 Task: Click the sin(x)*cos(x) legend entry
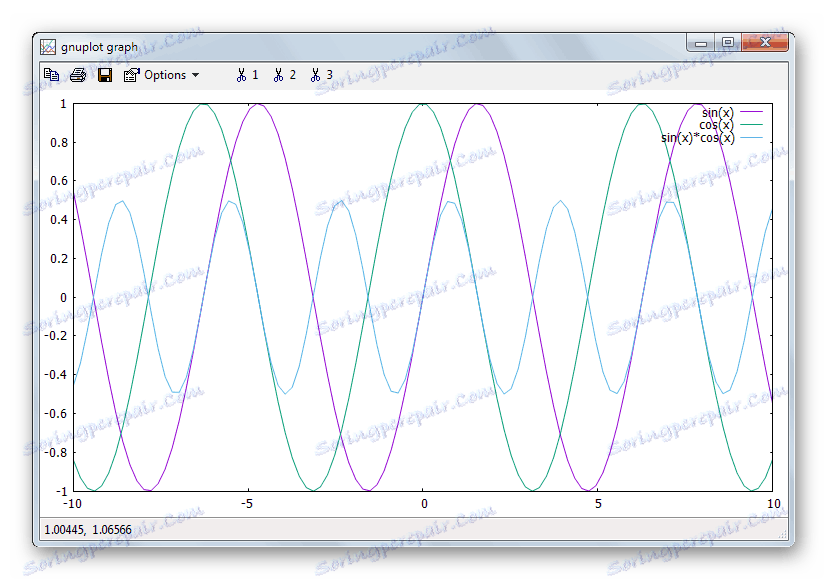click(698, 138)
